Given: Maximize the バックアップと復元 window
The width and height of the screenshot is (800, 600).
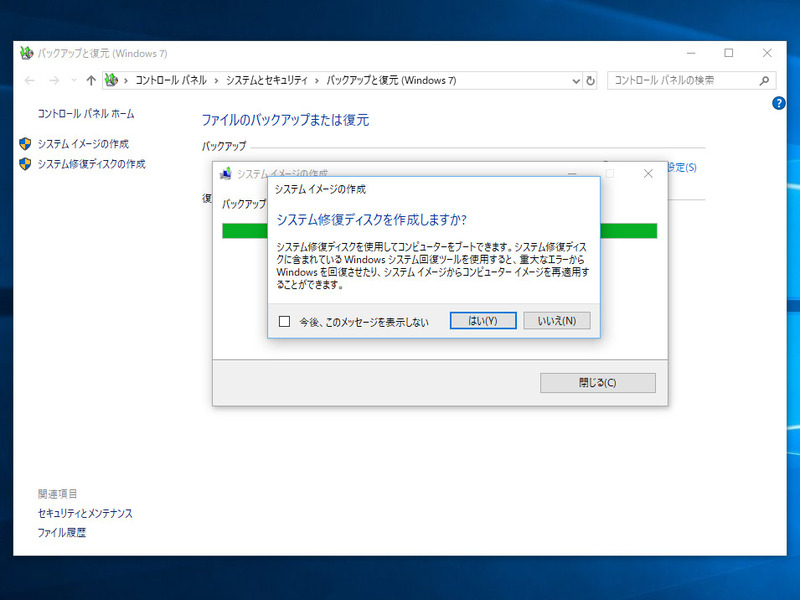Looking at the screenshot, I should point(729,53).
